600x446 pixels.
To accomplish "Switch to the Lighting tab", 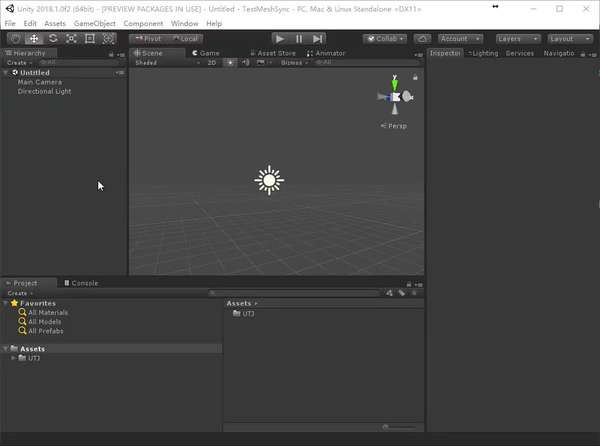I will tap(484, 53).
